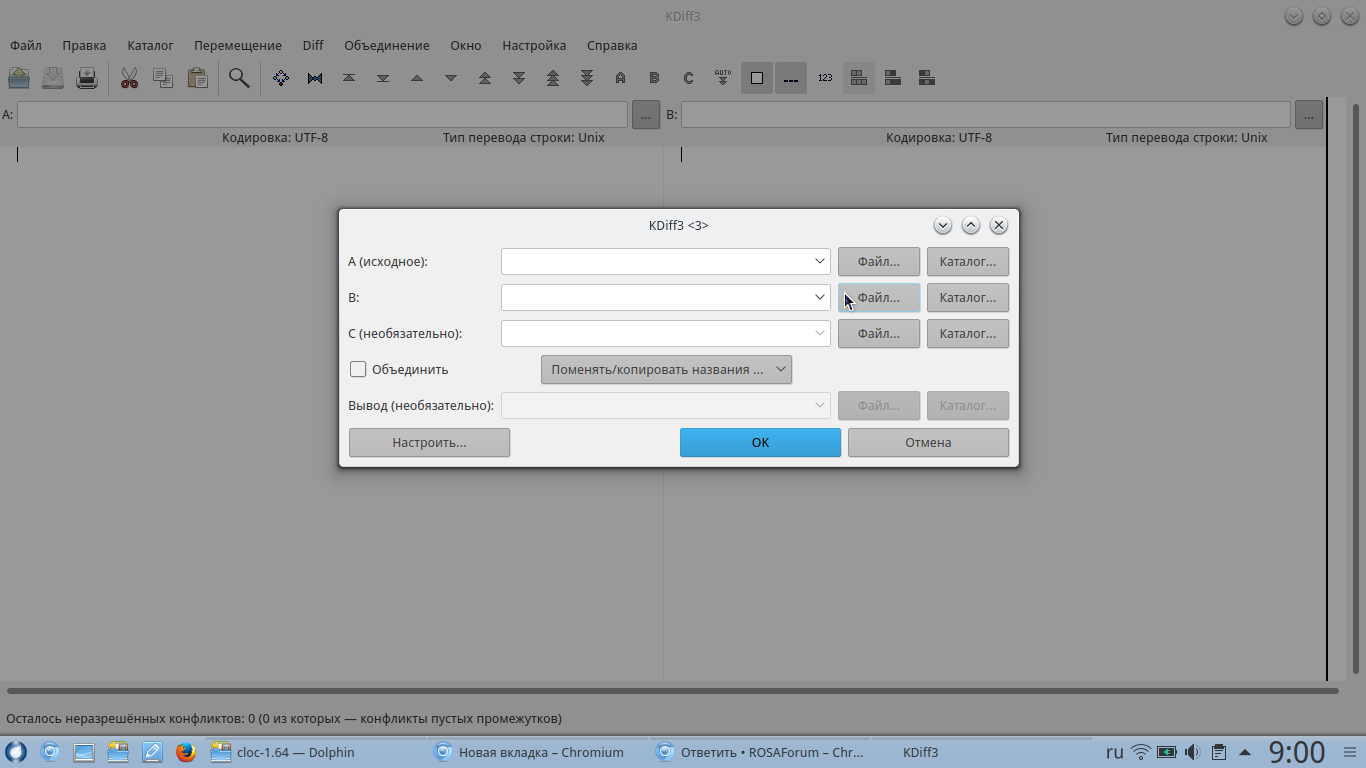Click the open file icon in toolbar
This screenshot has width=1366, height=768.
tap(19, 78)
